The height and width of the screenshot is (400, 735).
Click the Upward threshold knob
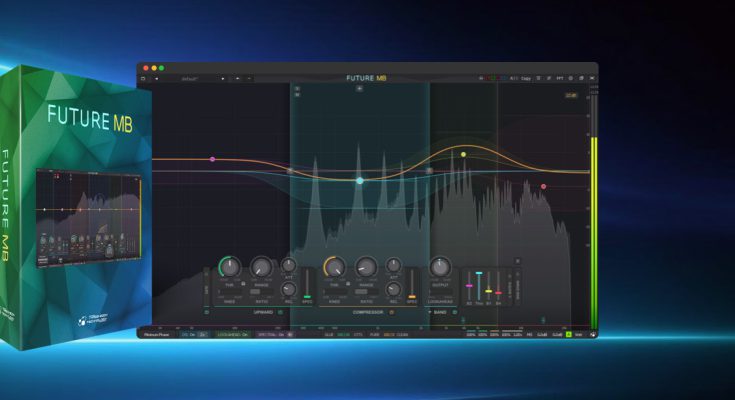pos(230,267)
